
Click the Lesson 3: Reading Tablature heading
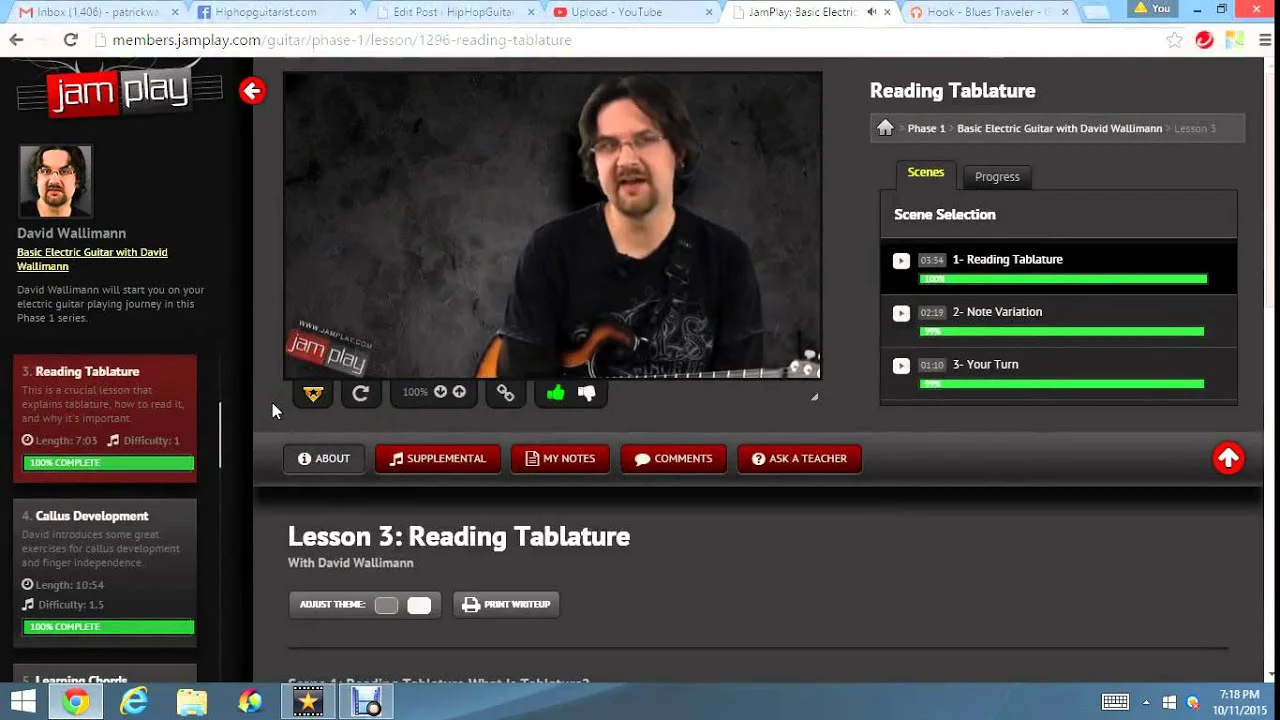[x=459, y=537]
